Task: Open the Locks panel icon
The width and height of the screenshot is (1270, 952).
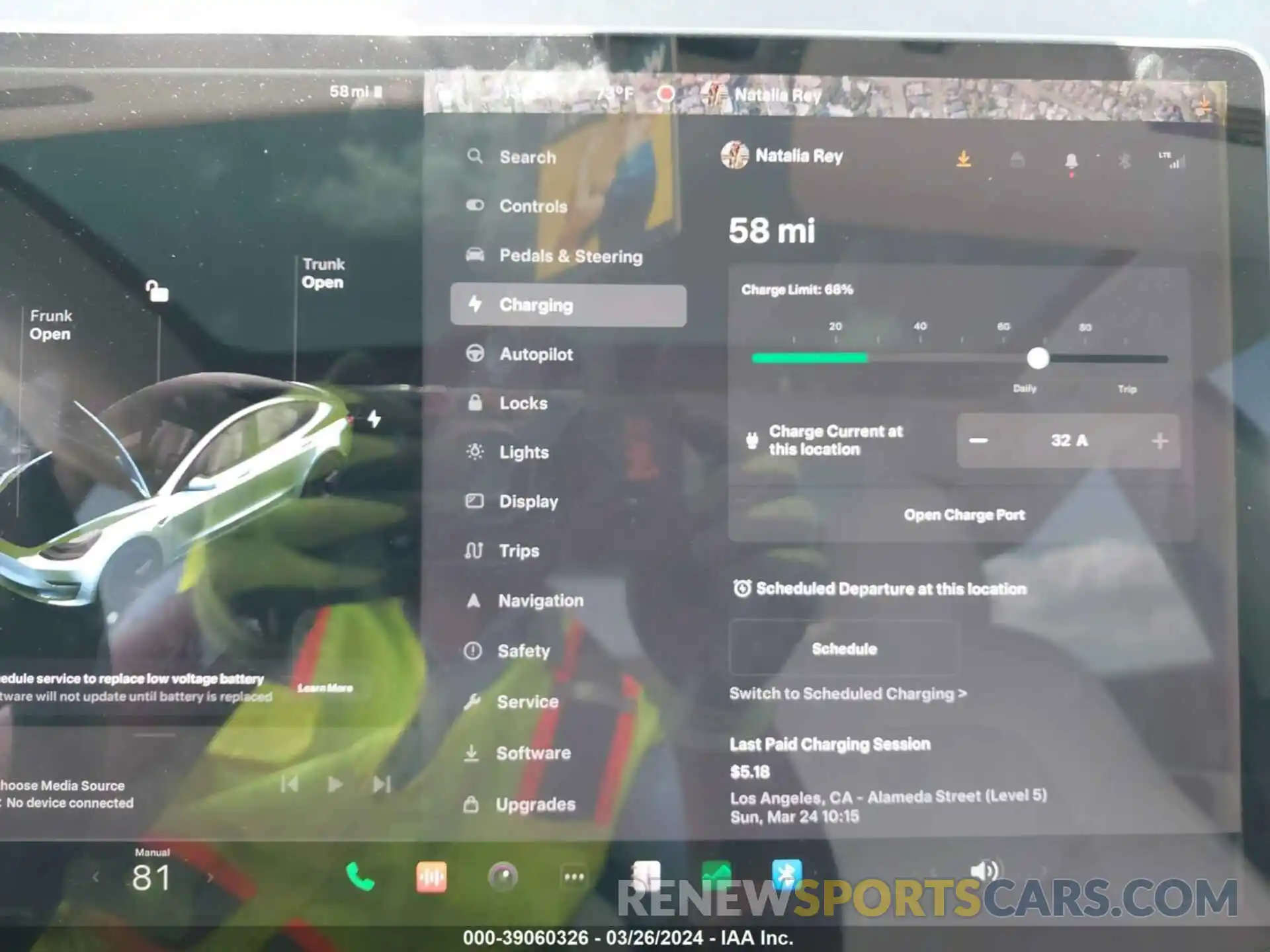Action: click(x=477, y=402)
